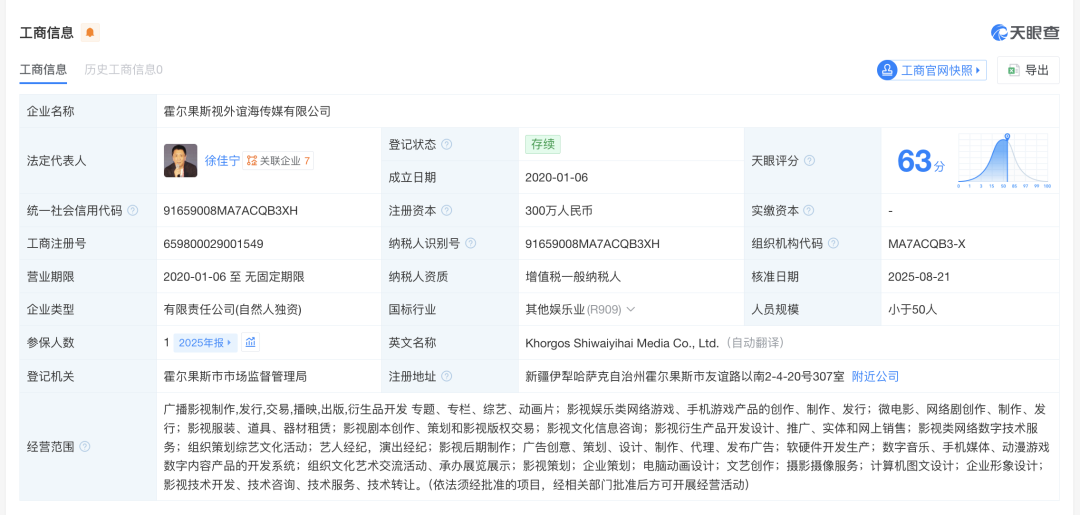Click the 经营范围 business scope paragraph
Viewport: 1080px width, 515px height.
[x=605, y=447]
